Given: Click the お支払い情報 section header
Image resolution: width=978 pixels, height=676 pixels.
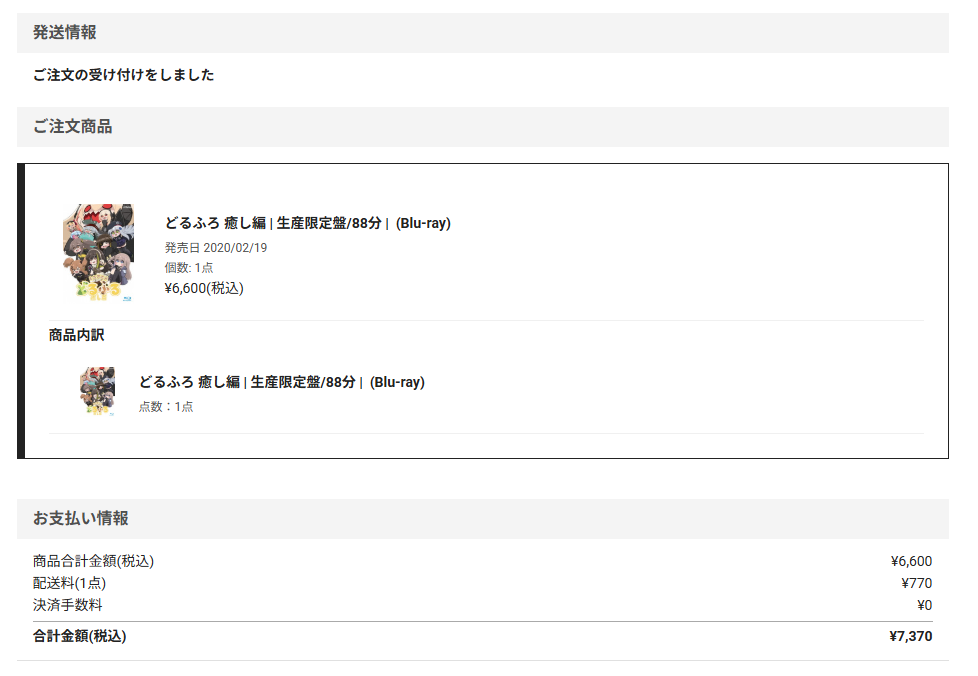Looking at the screenshot, I should [x=80, y=518].
